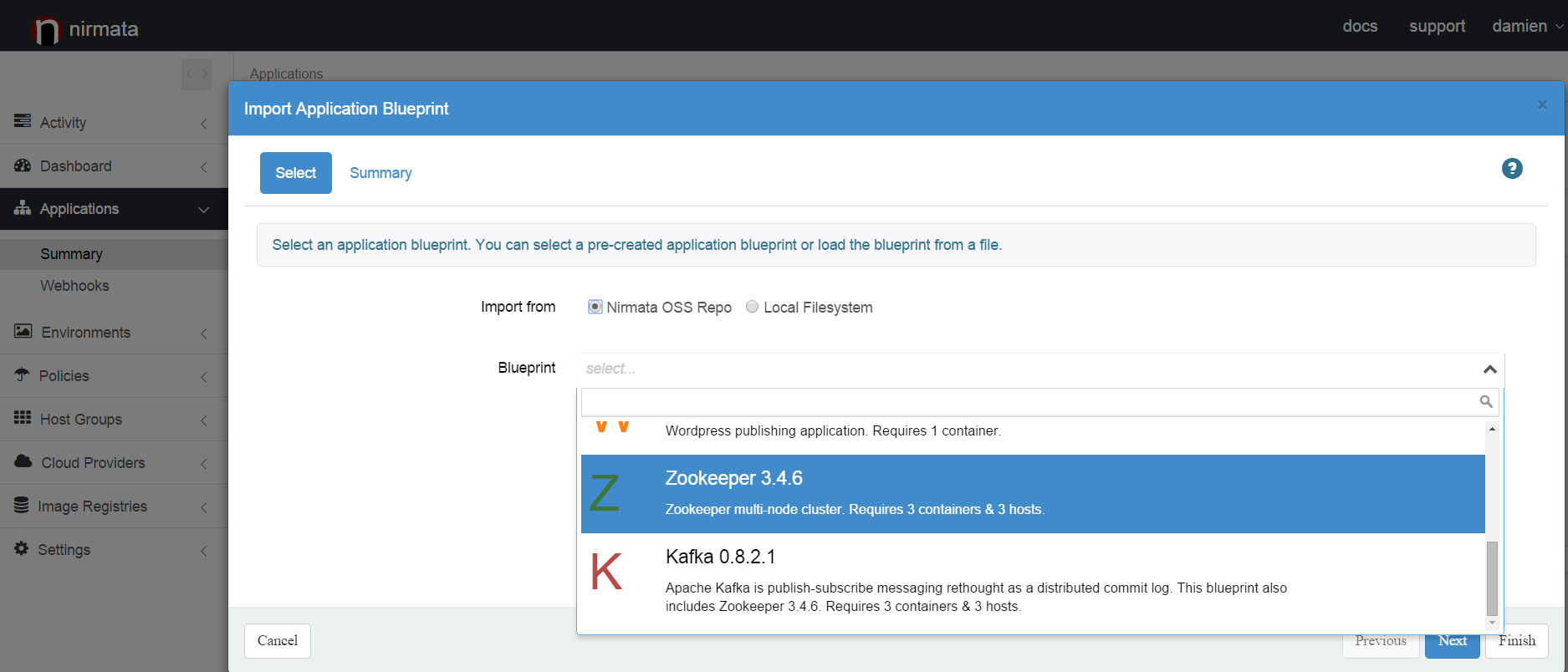Open the help question mark icon
This screenshot has height=672, width=1568.
tap(1512, 168)
